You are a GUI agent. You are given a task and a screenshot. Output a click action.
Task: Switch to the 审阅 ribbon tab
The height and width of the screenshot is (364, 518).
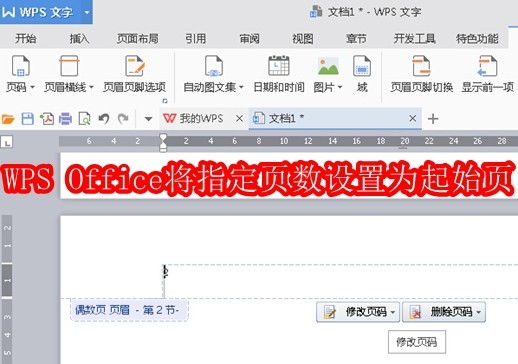pos(249,39)
